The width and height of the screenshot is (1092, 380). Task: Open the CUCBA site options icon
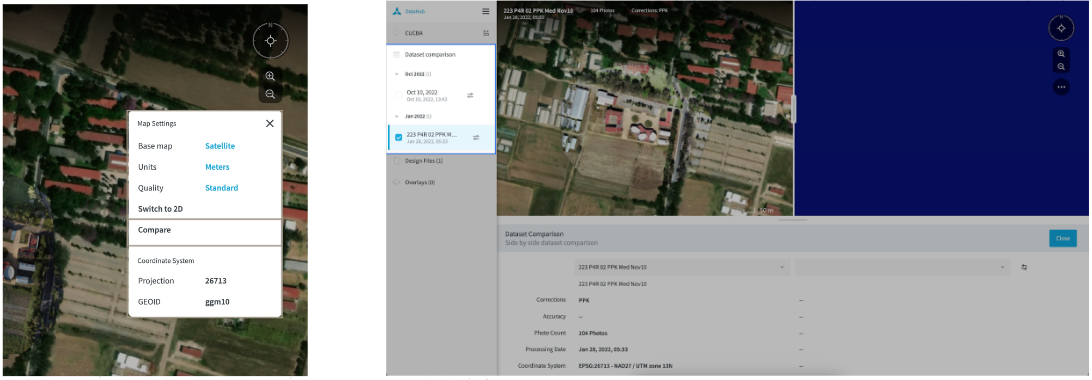[485, 33]
